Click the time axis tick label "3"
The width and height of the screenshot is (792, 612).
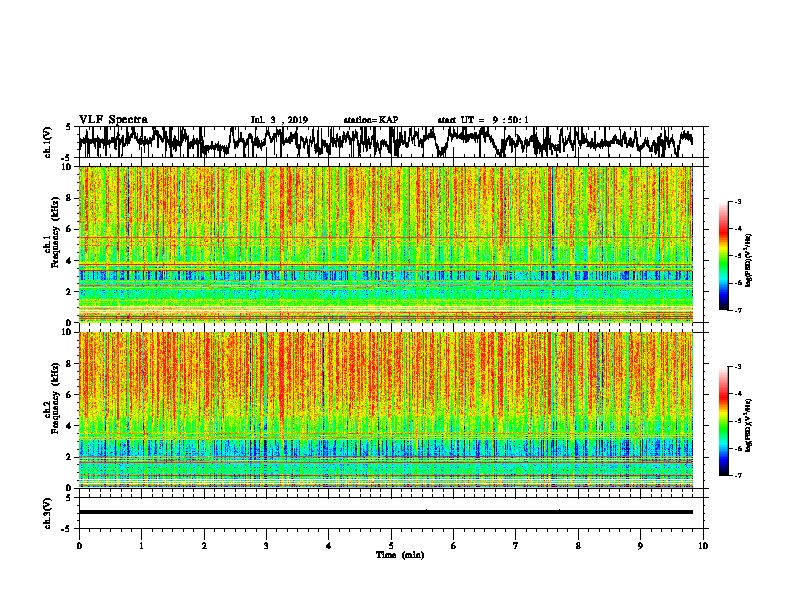click(266, 546)
